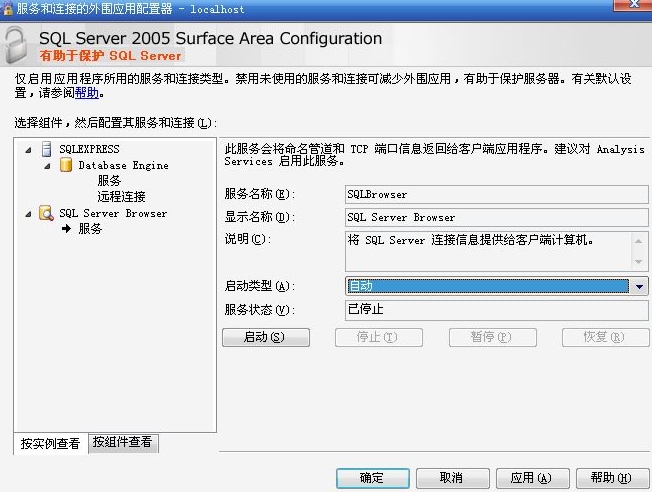
Task: Open the 启动类型 dropdown arrow
Action: tap(639, 286)
